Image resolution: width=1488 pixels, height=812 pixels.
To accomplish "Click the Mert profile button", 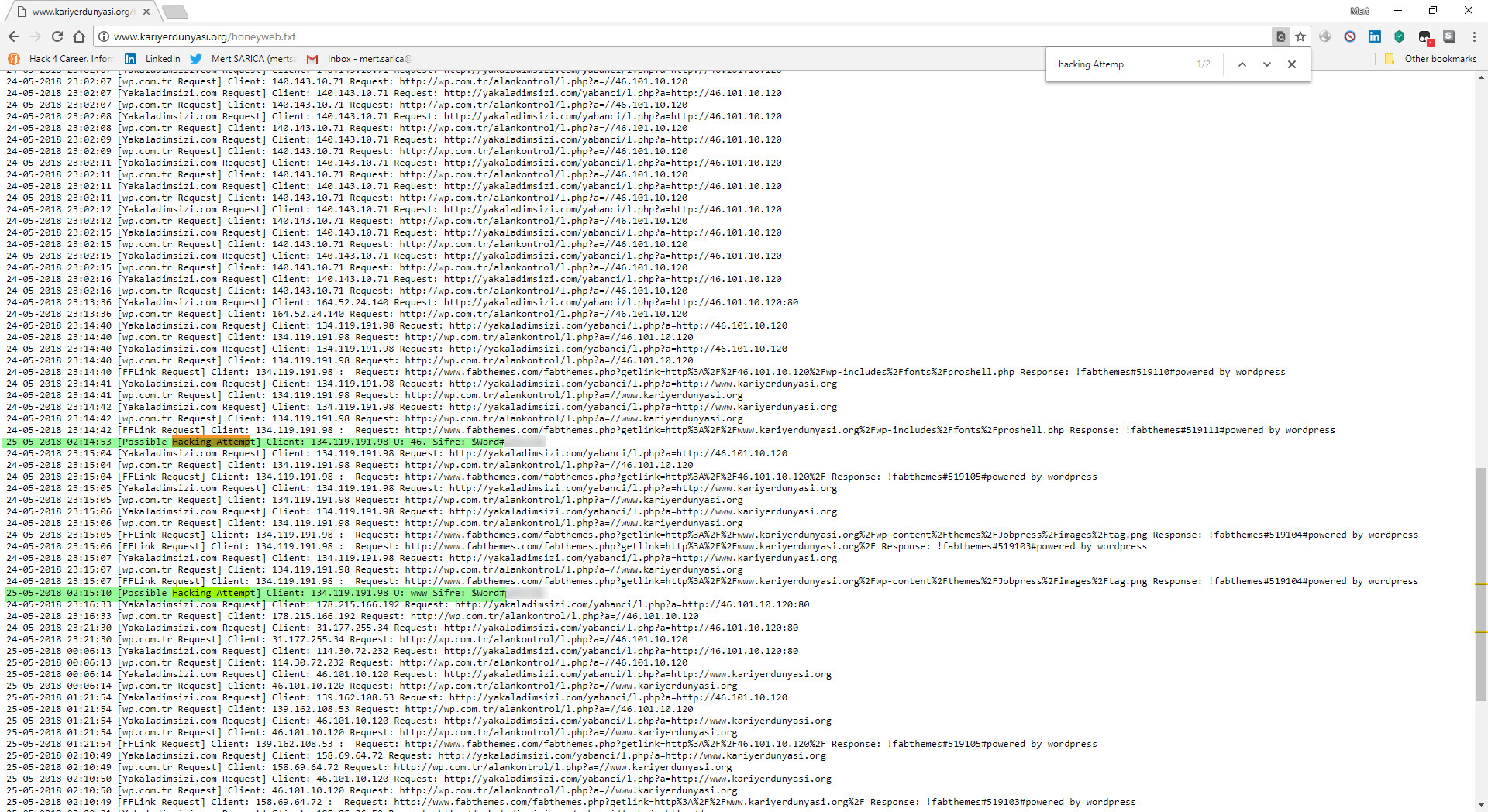I will coord(1359,11).
